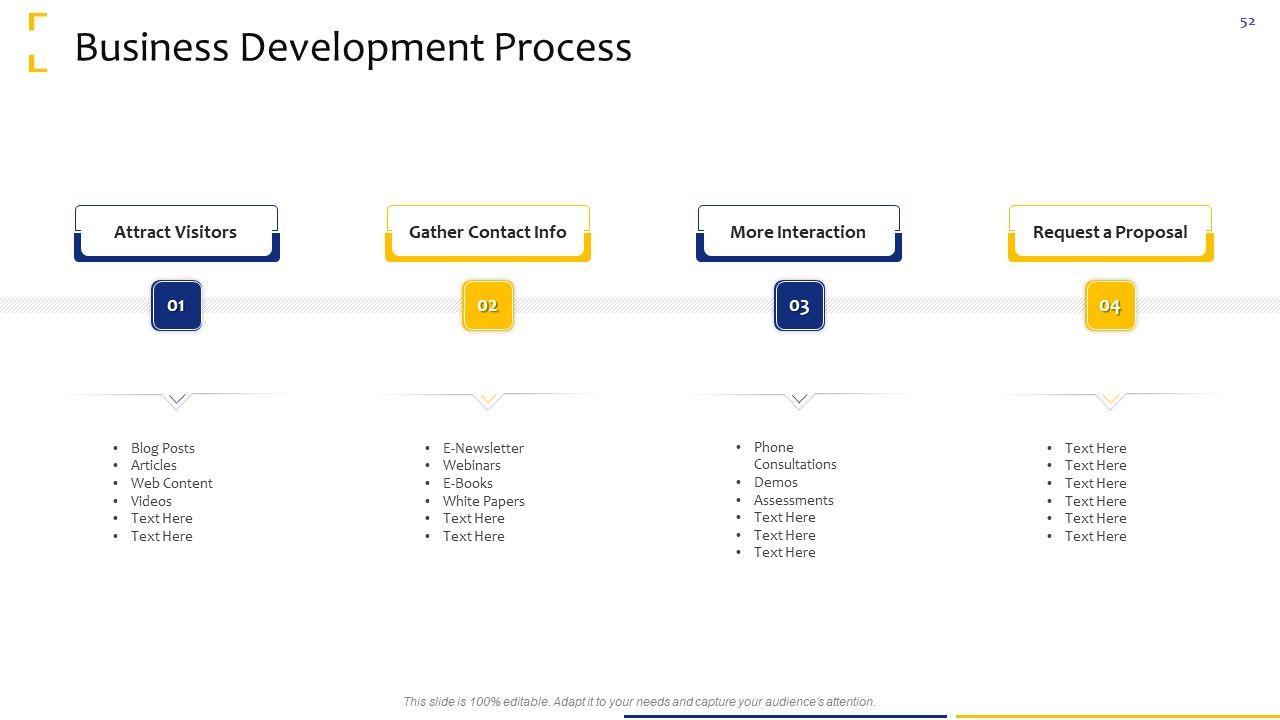Select the Assessments bullet
Screen dimensions: 1280x720
click(x=794, y=500)
